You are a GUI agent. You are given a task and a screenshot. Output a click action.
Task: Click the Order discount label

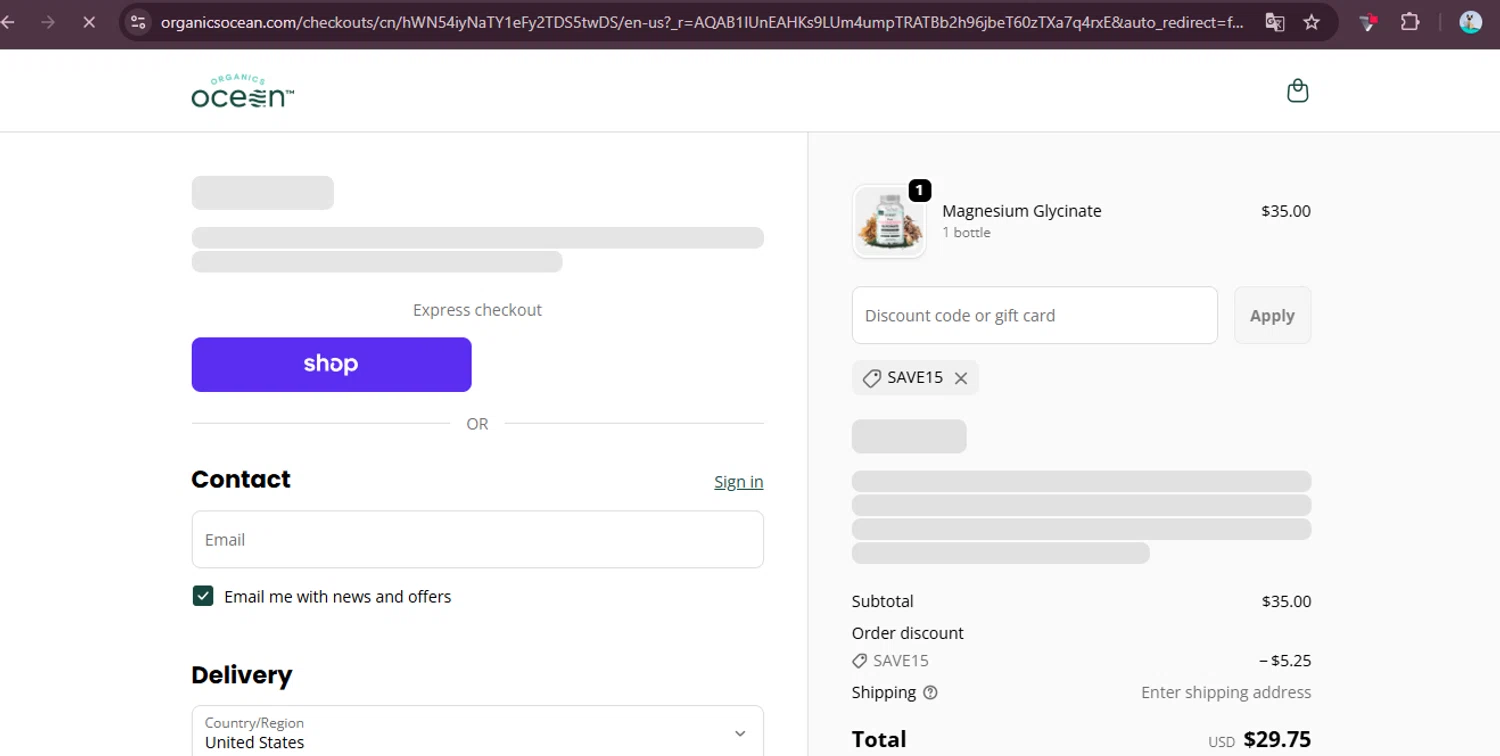(x=907, y=633)
